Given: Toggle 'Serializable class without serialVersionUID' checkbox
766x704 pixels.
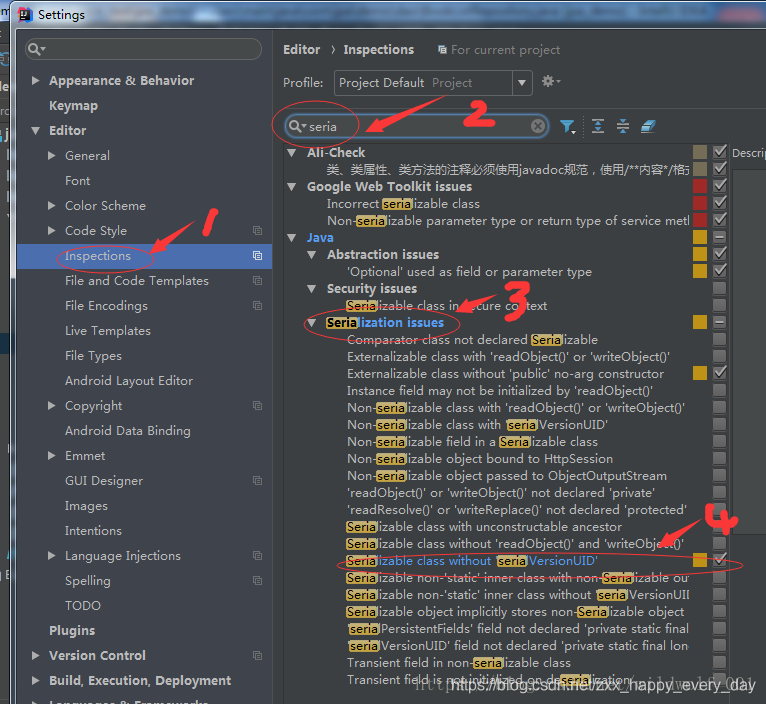Looking at the screenshot, I should (720, 560).
